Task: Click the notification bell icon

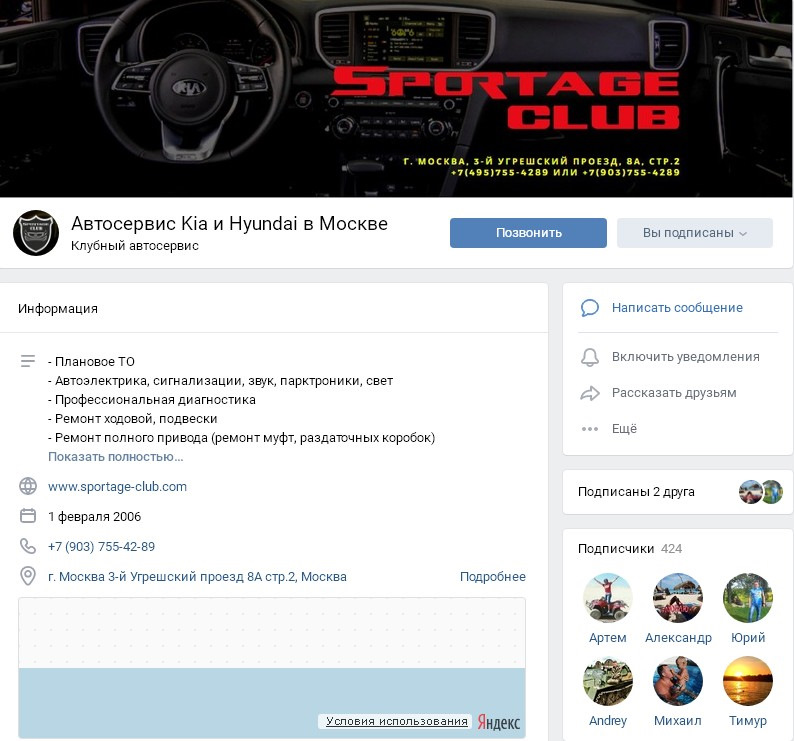Action: tap(589, 357)
